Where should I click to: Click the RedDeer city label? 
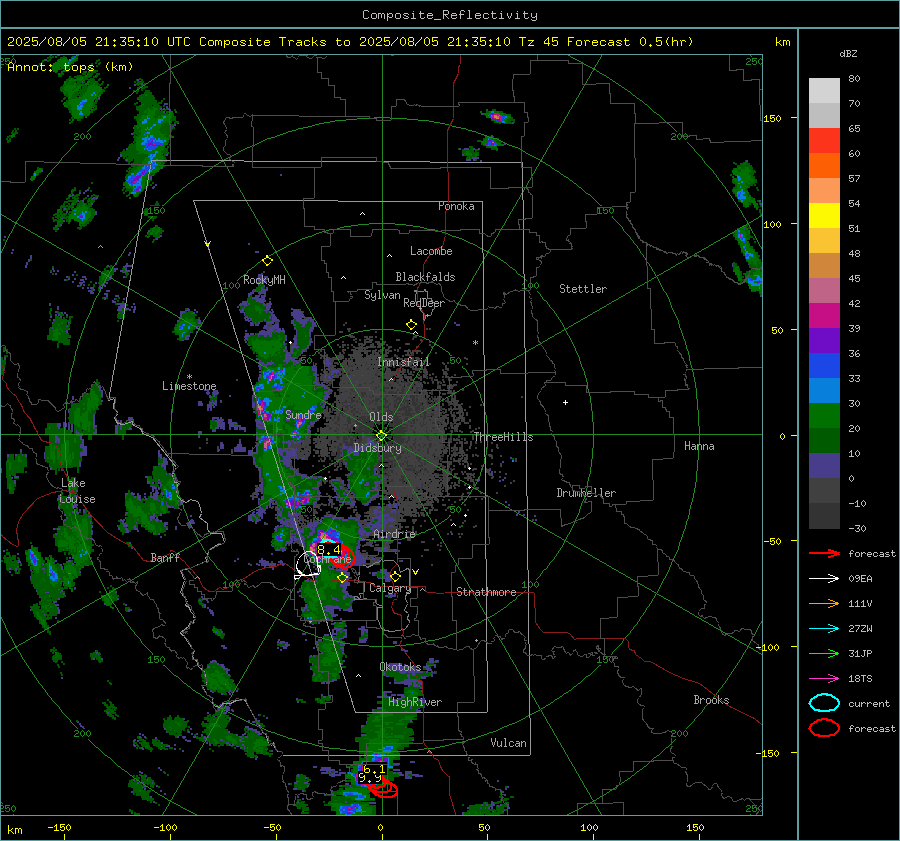424,303
